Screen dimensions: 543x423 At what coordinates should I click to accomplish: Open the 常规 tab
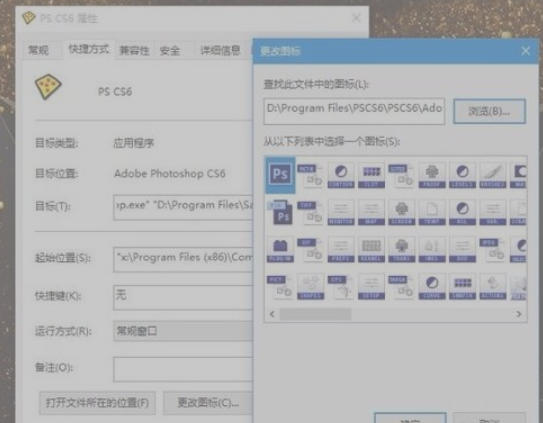(x=38, y=50)
